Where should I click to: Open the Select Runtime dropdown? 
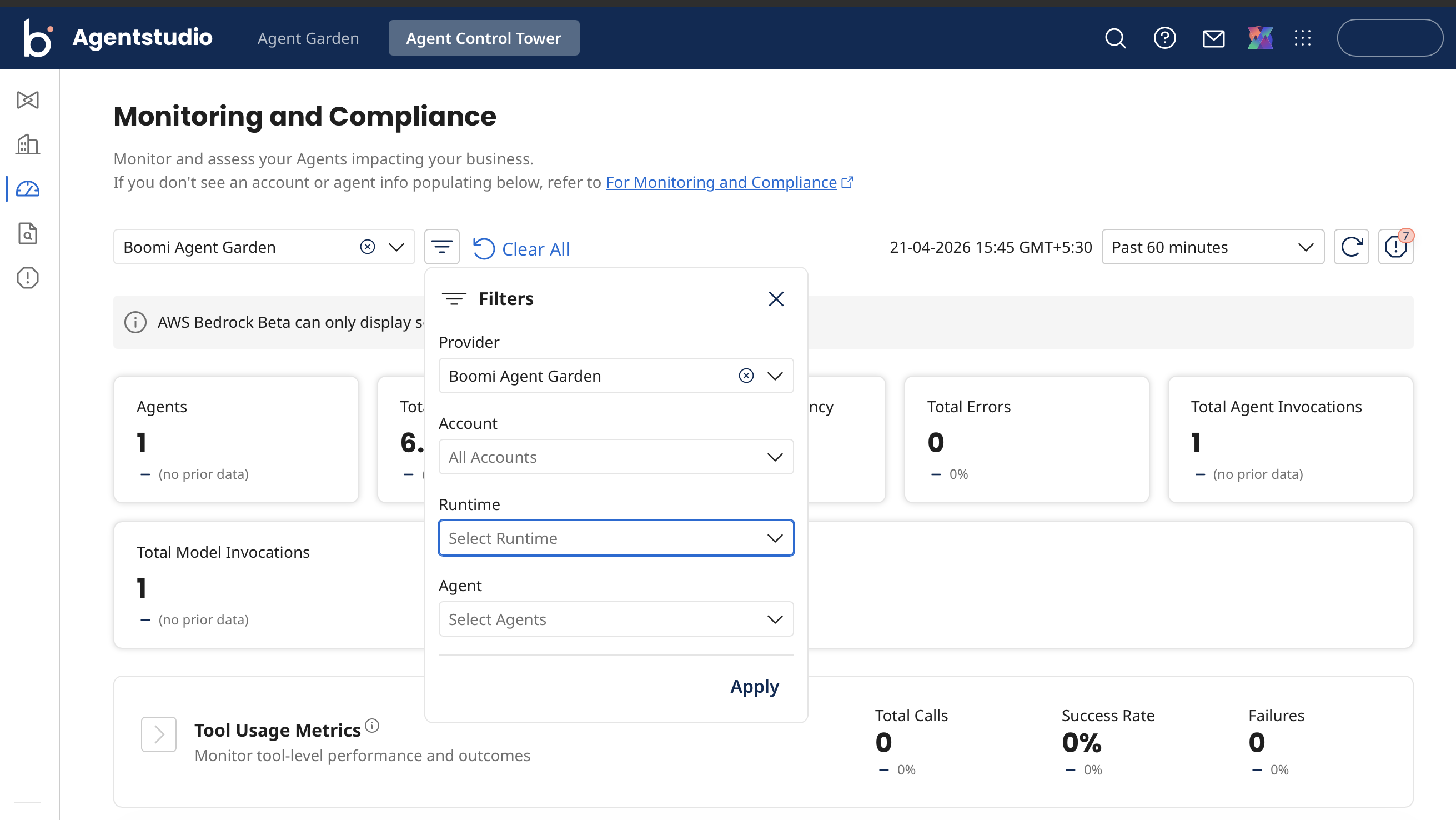click(616, 538)
